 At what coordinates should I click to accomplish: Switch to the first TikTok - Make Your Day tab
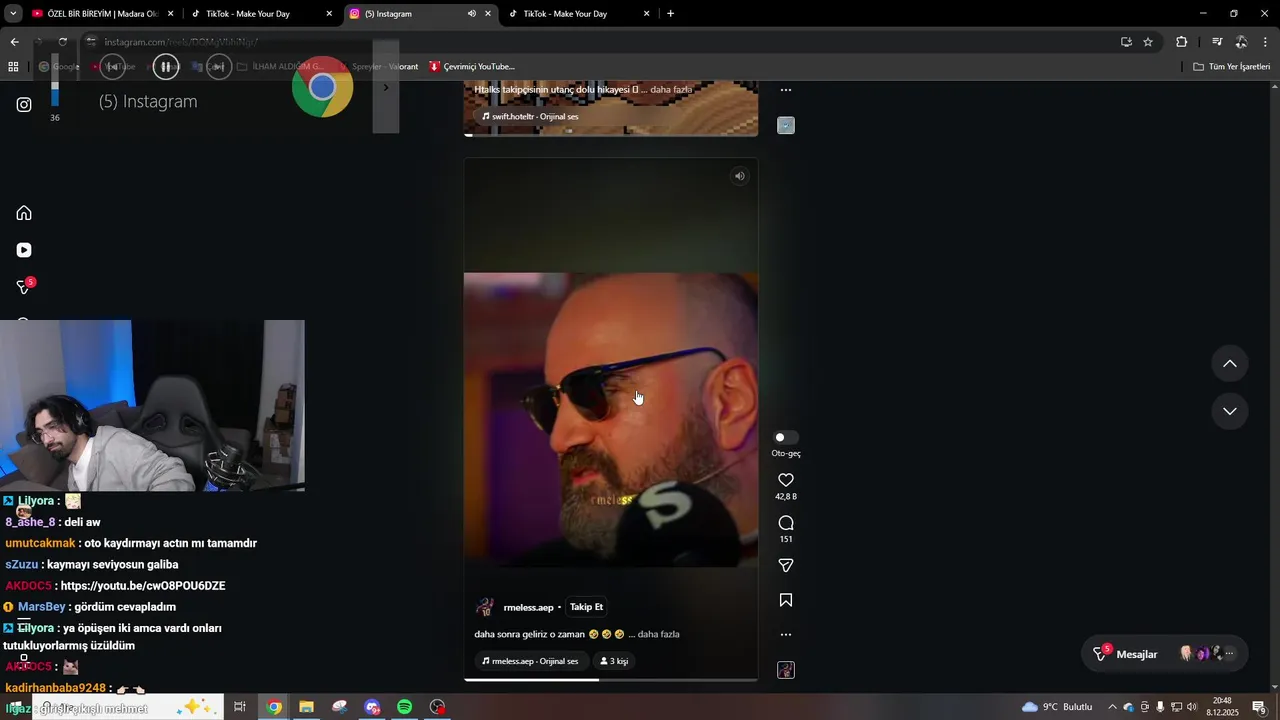[261, 14]
